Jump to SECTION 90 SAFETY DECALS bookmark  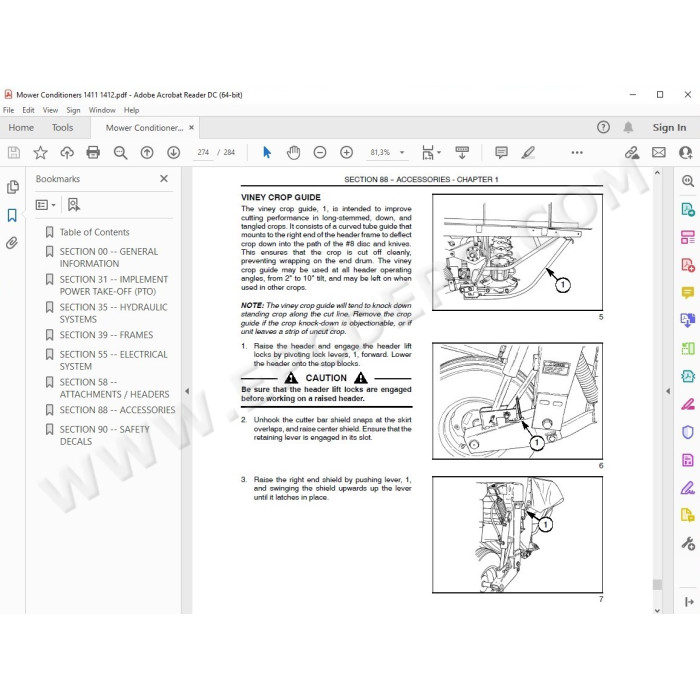click(104, 435)
